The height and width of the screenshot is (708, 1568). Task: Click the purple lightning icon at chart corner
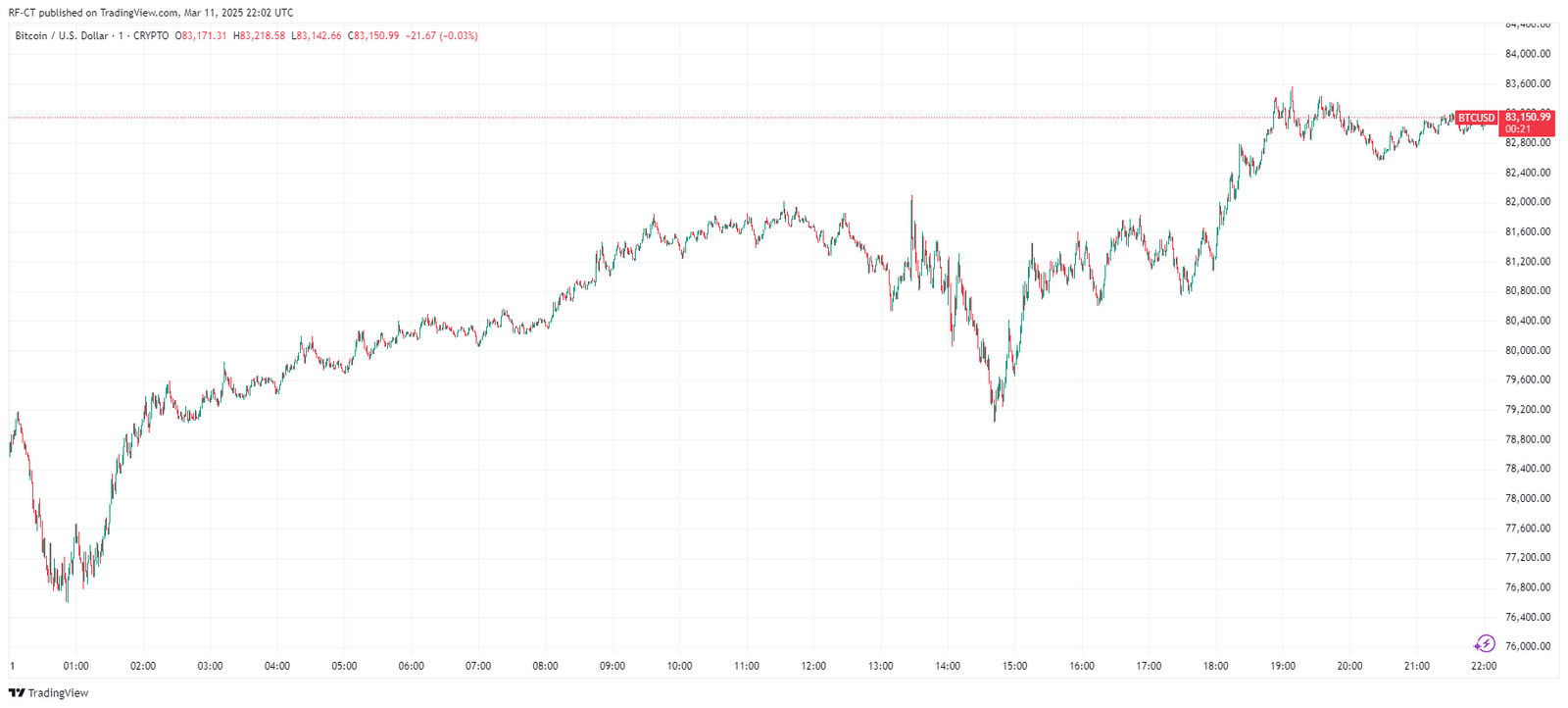point(1485,643)
